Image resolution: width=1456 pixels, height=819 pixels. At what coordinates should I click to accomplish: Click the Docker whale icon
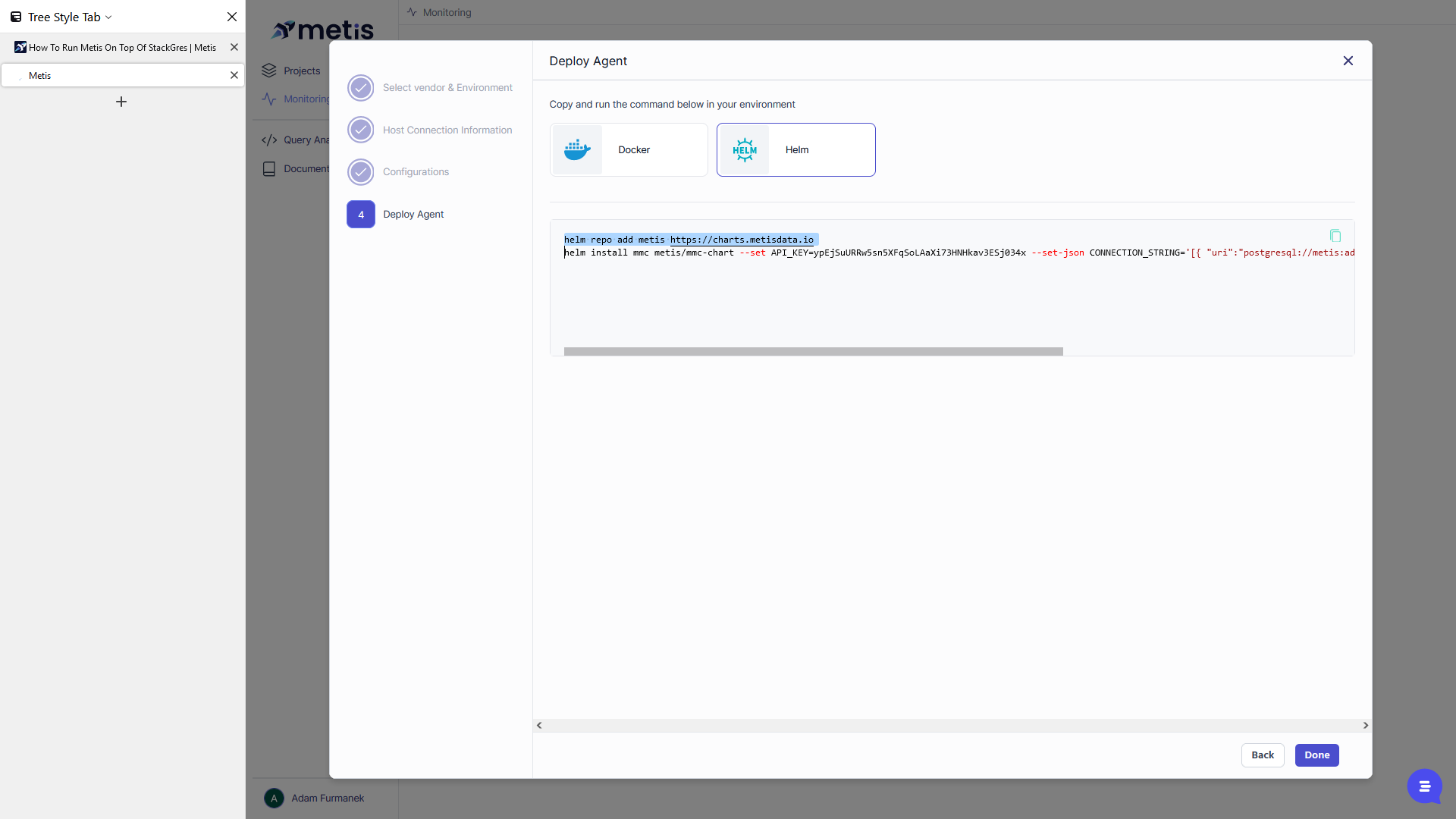click(x=577, y=150)
